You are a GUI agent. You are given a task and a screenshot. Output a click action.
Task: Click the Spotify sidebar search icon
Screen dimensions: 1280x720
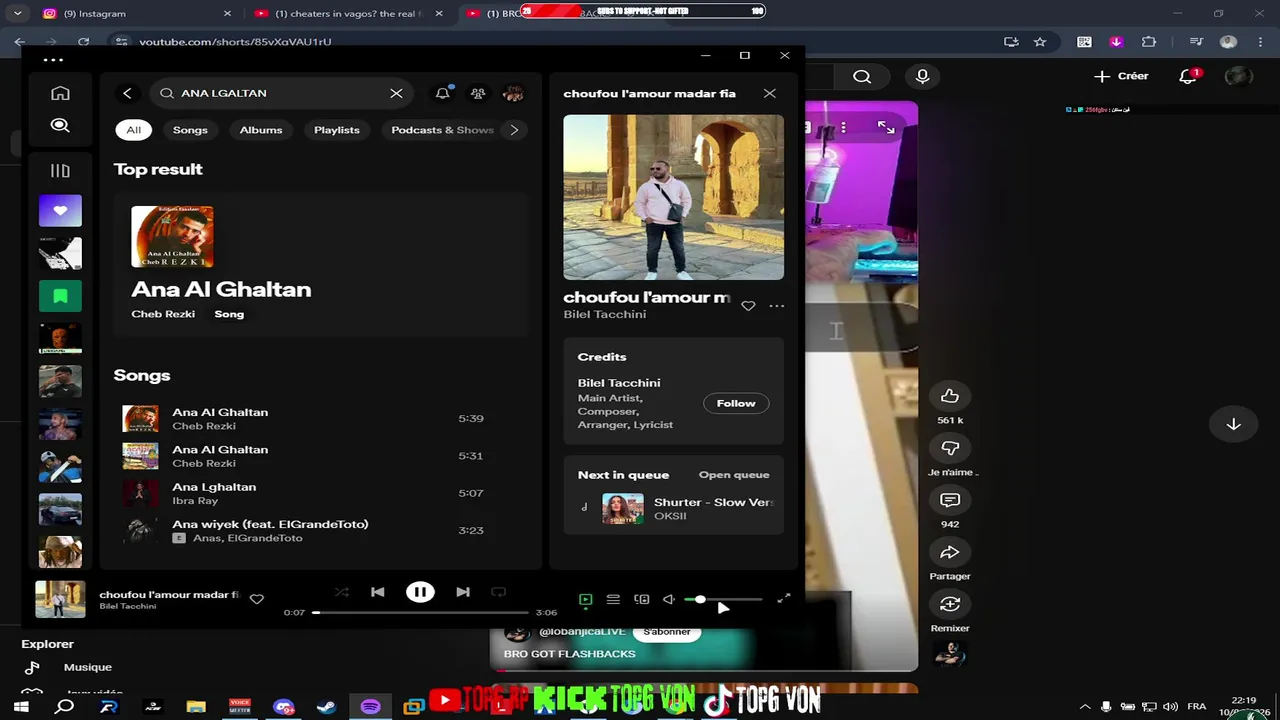tap(60, 125)
